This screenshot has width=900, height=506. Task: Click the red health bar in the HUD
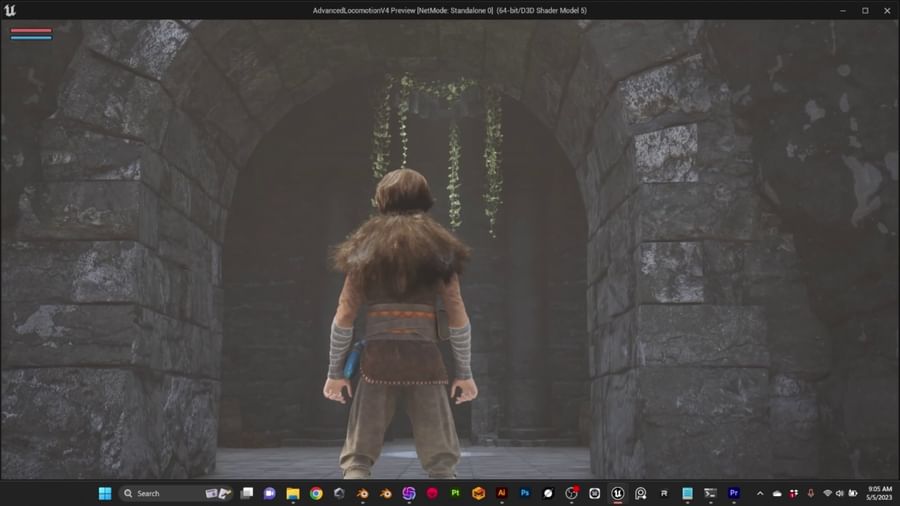[31, 30]
